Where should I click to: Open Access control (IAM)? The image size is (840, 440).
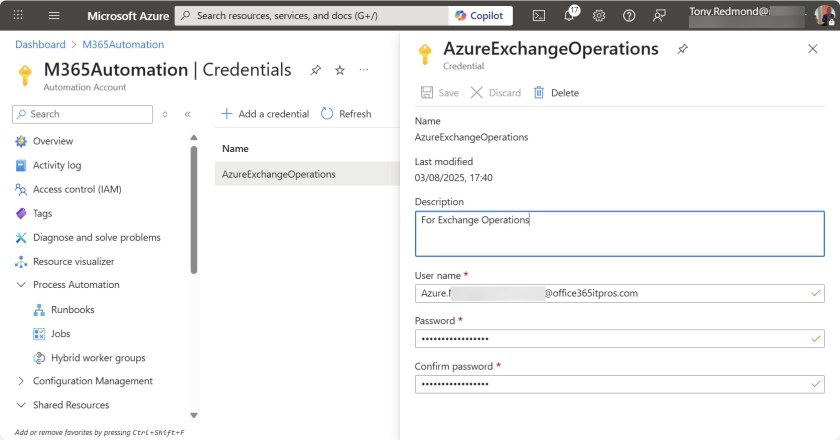click(x=77, y=189)
